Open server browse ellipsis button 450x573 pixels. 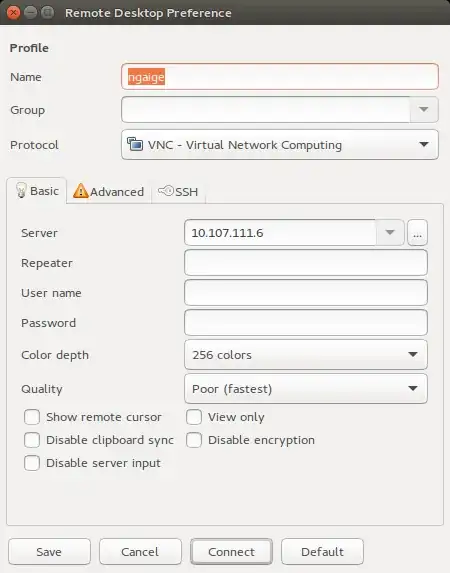click(x=417, y=233)
